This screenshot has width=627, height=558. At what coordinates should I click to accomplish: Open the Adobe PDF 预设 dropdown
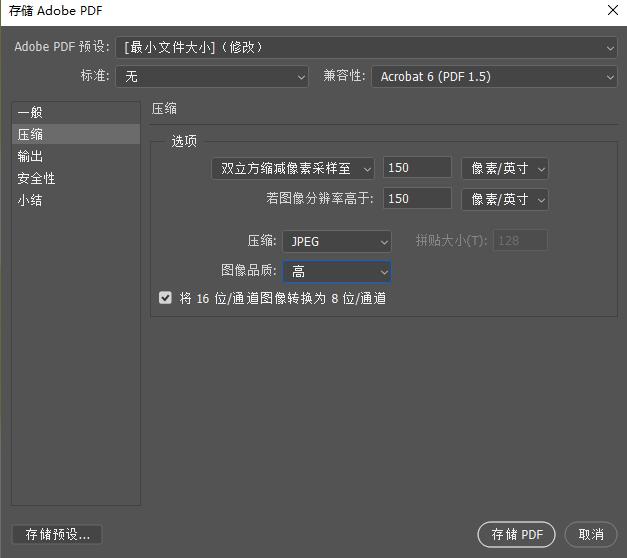coord(366,47)
